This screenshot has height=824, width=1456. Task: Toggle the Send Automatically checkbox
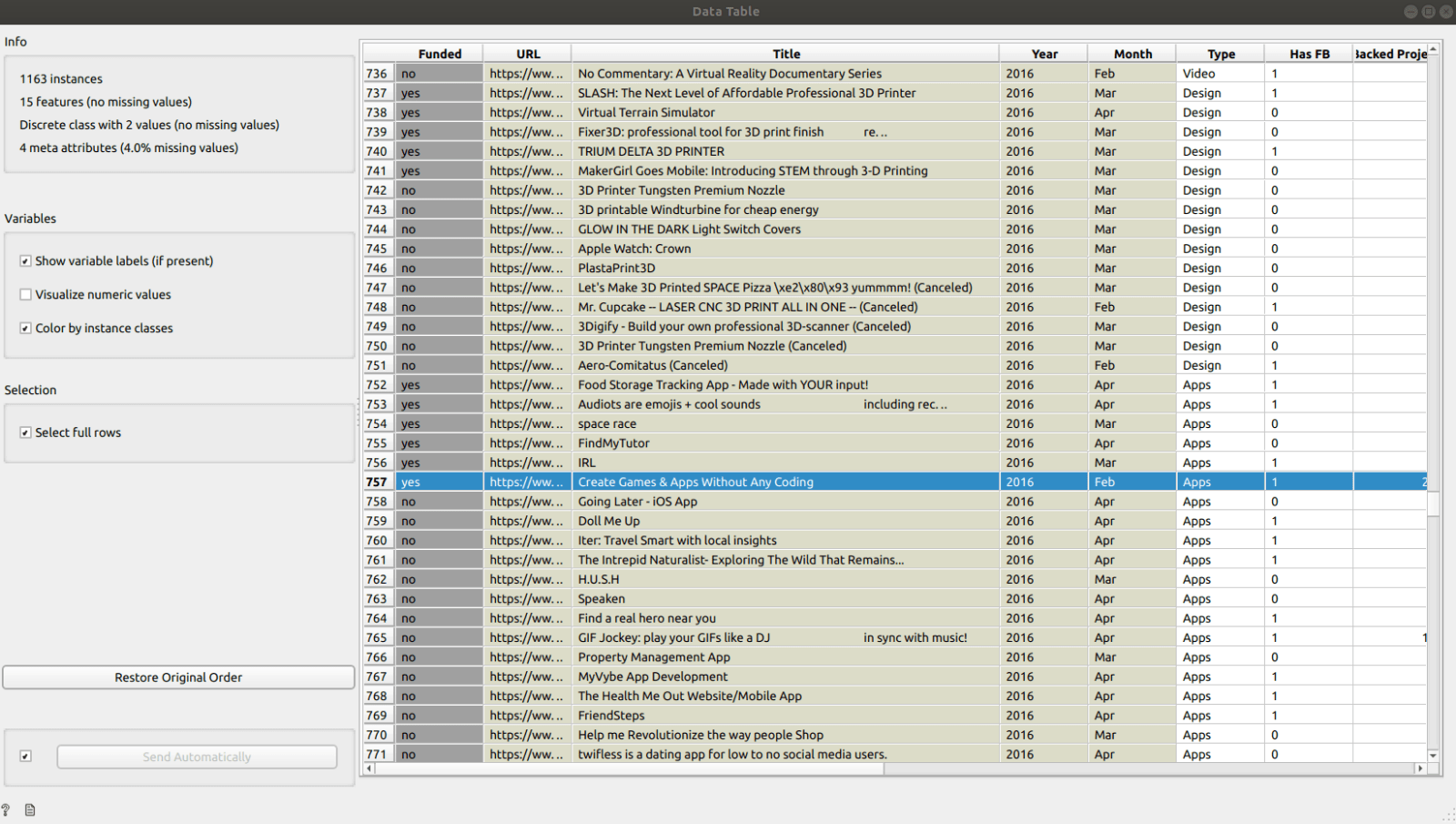pyautogui.click(x=25, y=756)
